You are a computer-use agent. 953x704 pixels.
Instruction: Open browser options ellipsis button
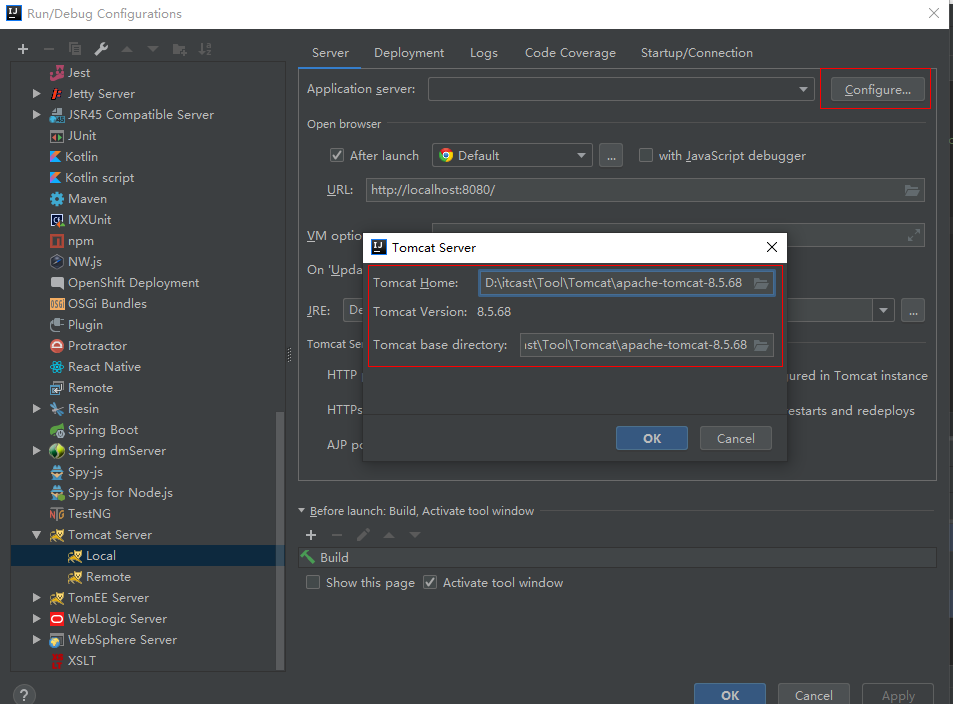[611, 156]
